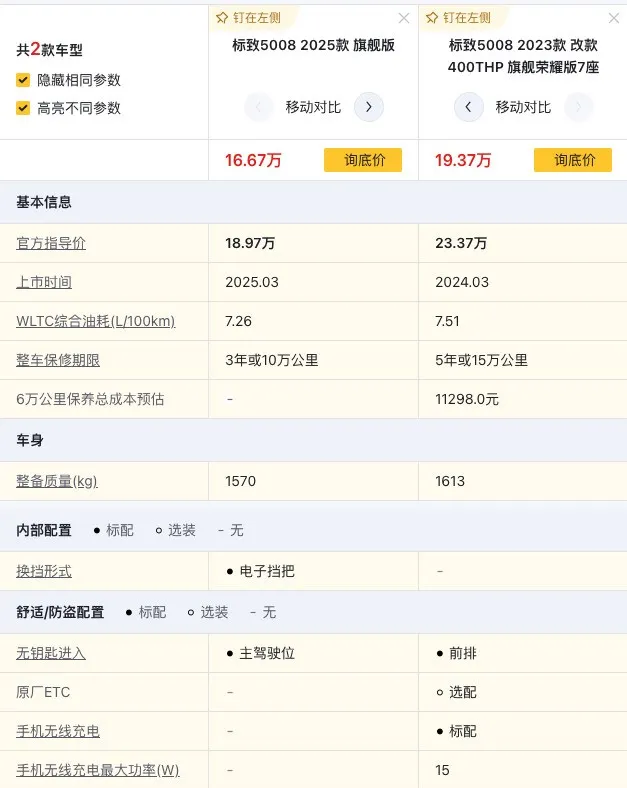Ask lowest price for 16.67万 model

[363, 160]
